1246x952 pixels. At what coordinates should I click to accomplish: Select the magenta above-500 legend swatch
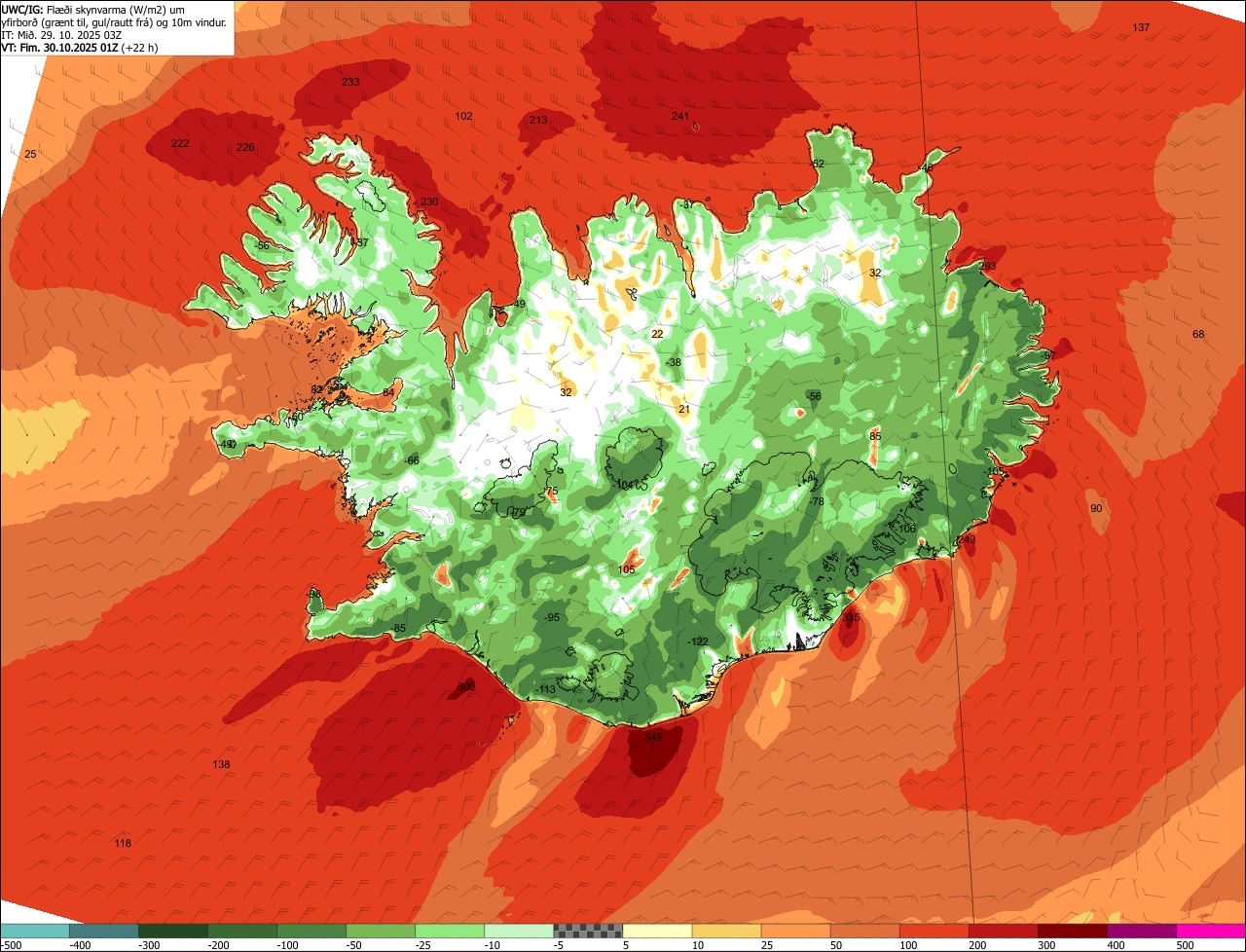tap(1211, 932)
